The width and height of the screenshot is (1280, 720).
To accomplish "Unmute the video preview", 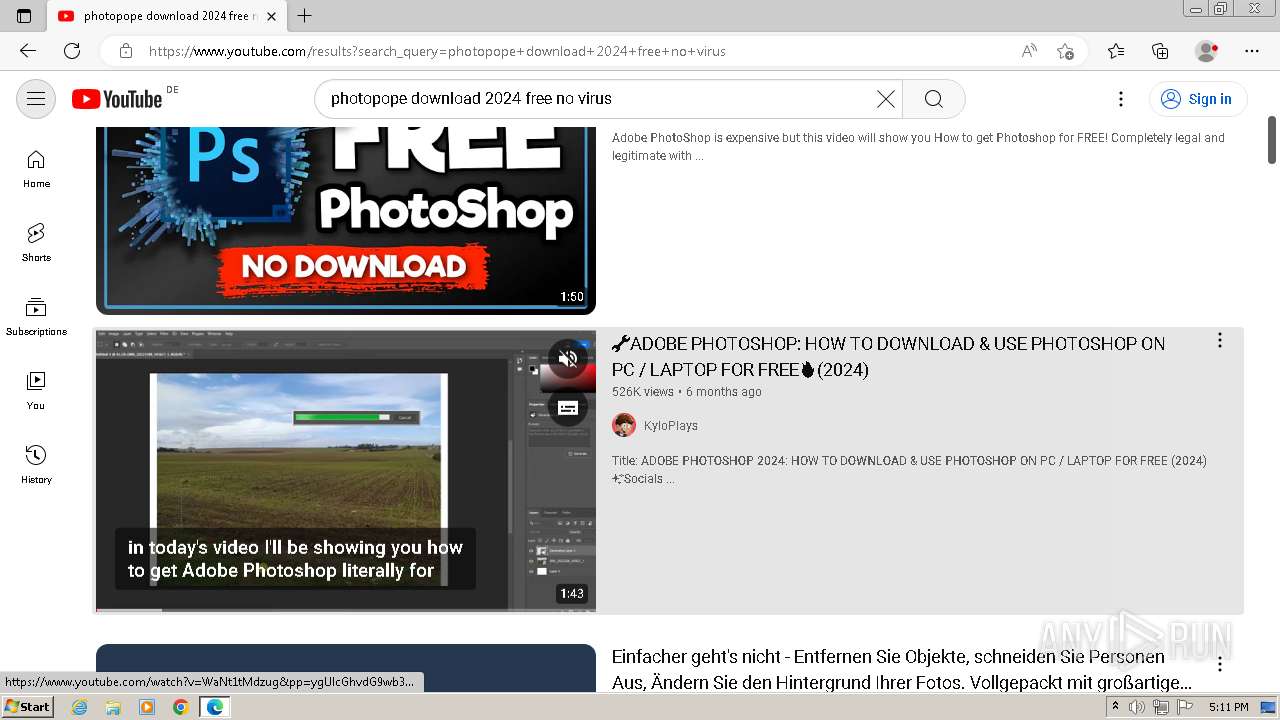I will point(568,358).
